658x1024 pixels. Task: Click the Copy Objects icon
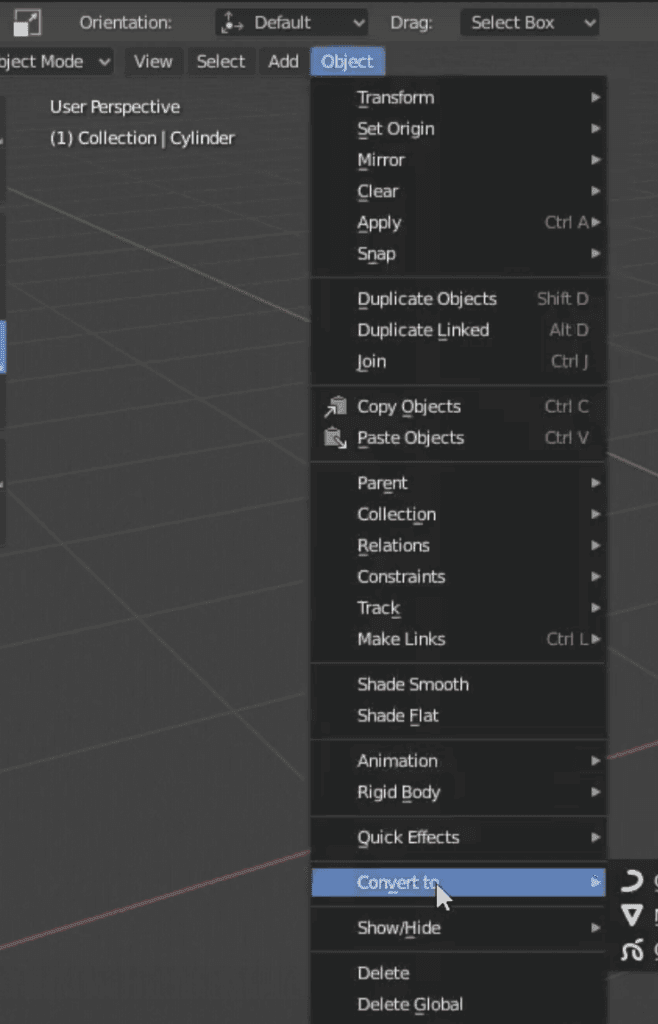(x=336, y=406)
